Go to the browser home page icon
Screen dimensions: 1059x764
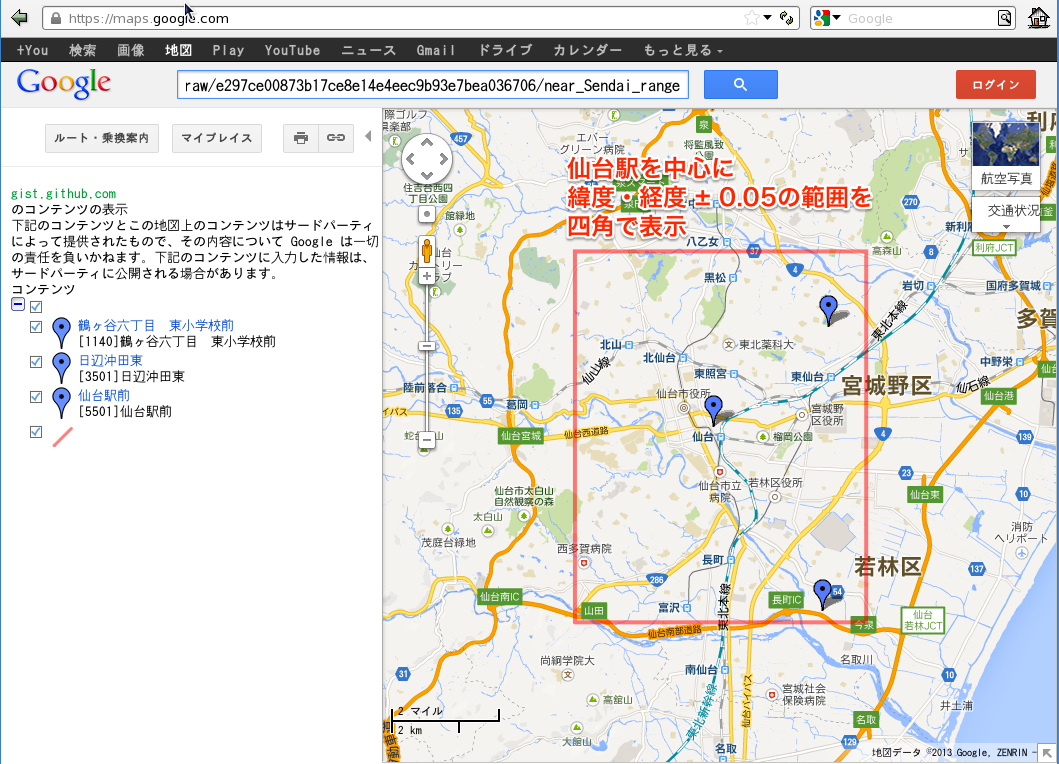coord(1039,18)
